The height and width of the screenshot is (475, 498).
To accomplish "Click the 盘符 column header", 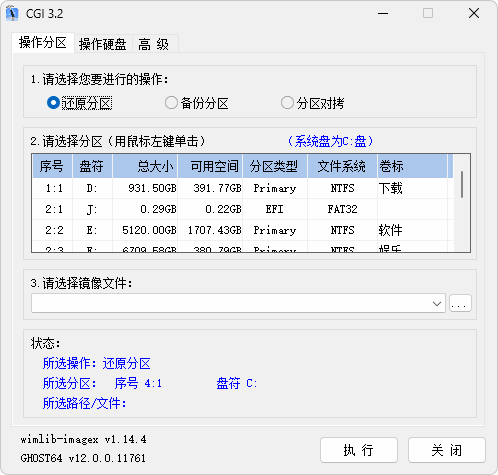I will 92,166.
